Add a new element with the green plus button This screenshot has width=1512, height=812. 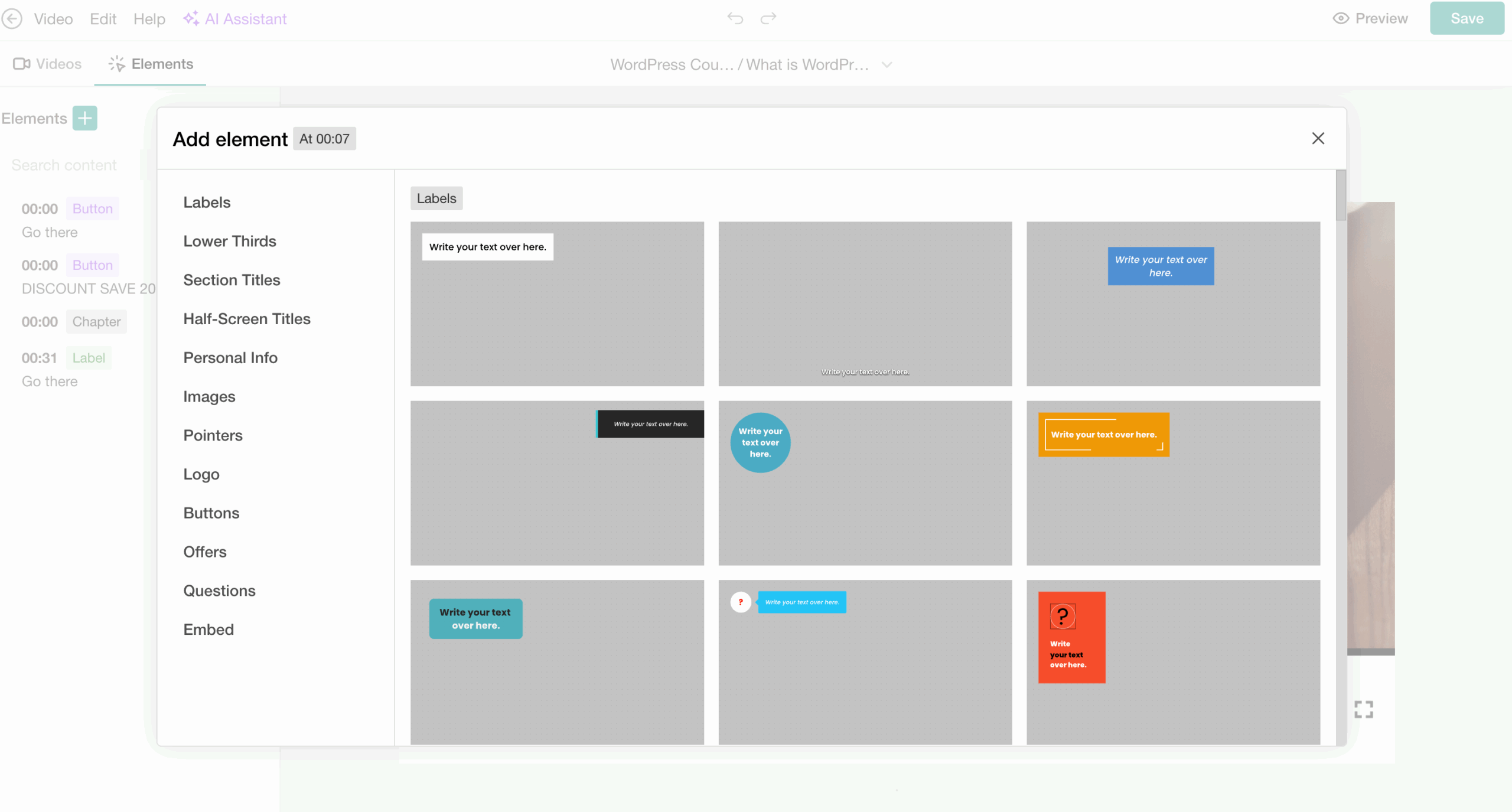tap(84, 118)
